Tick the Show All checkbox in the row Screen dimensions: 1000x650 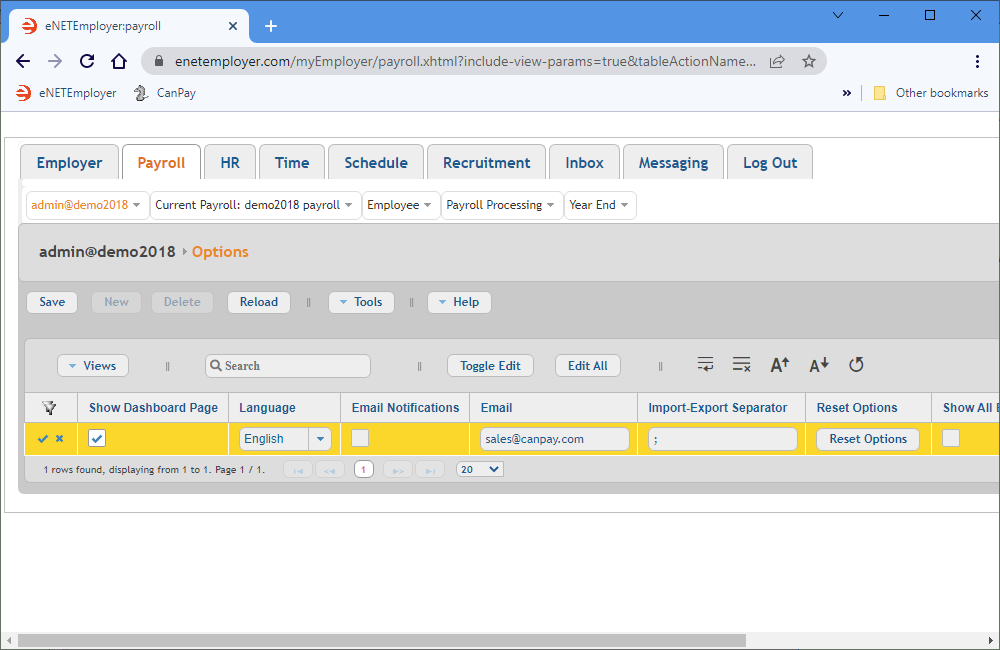(x=951, y=438)
